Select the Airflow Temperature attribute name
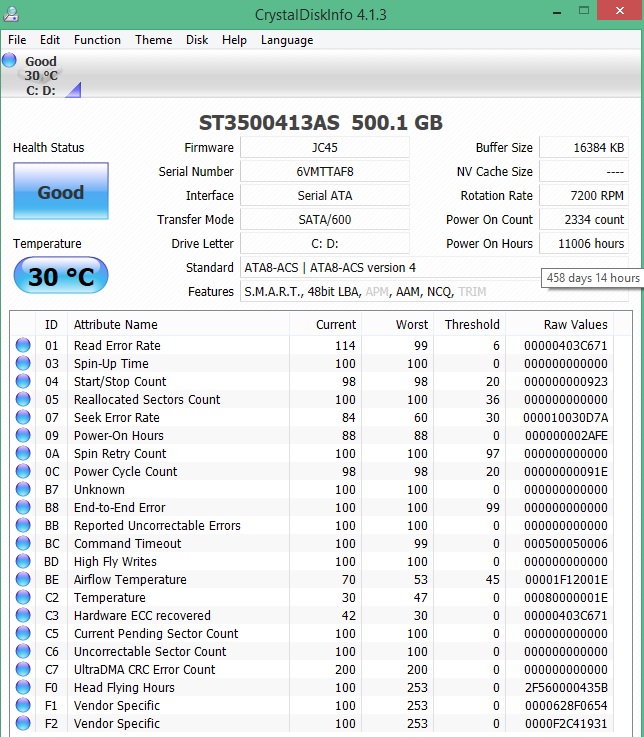644x737 pixels. pos(130,580)
